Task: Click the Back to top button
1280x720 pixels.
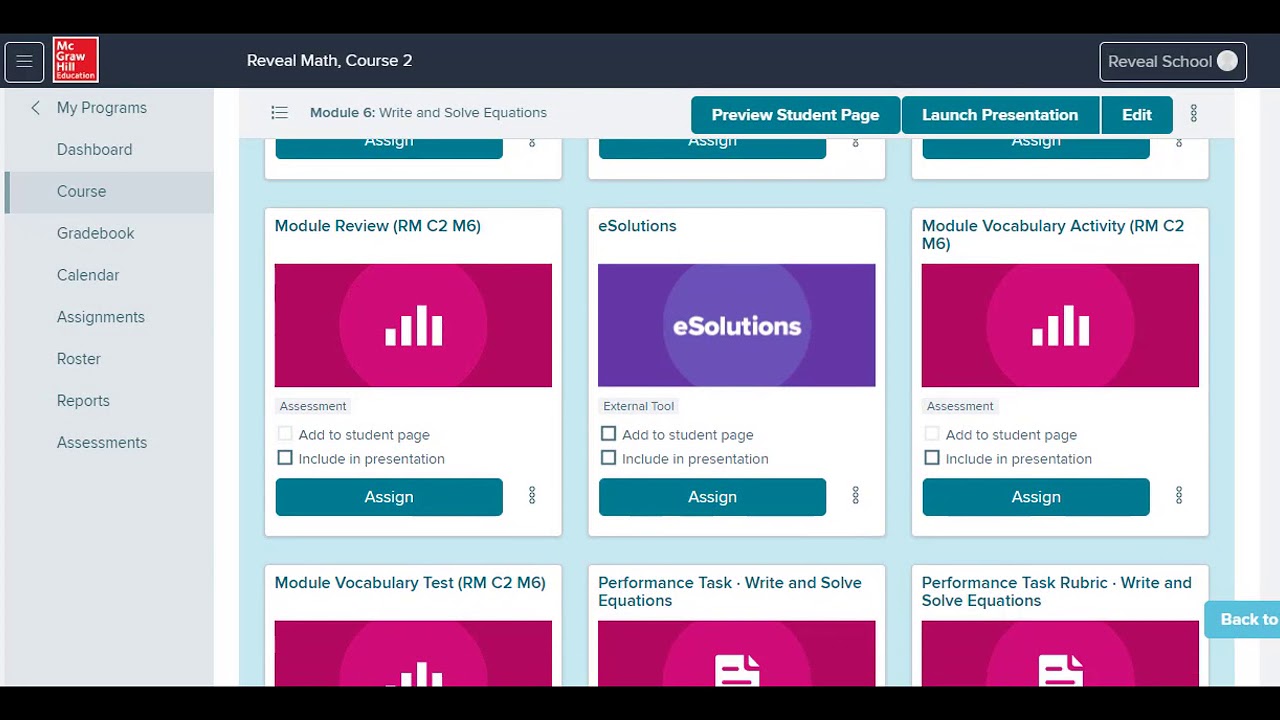Action: coord(1243,620)
